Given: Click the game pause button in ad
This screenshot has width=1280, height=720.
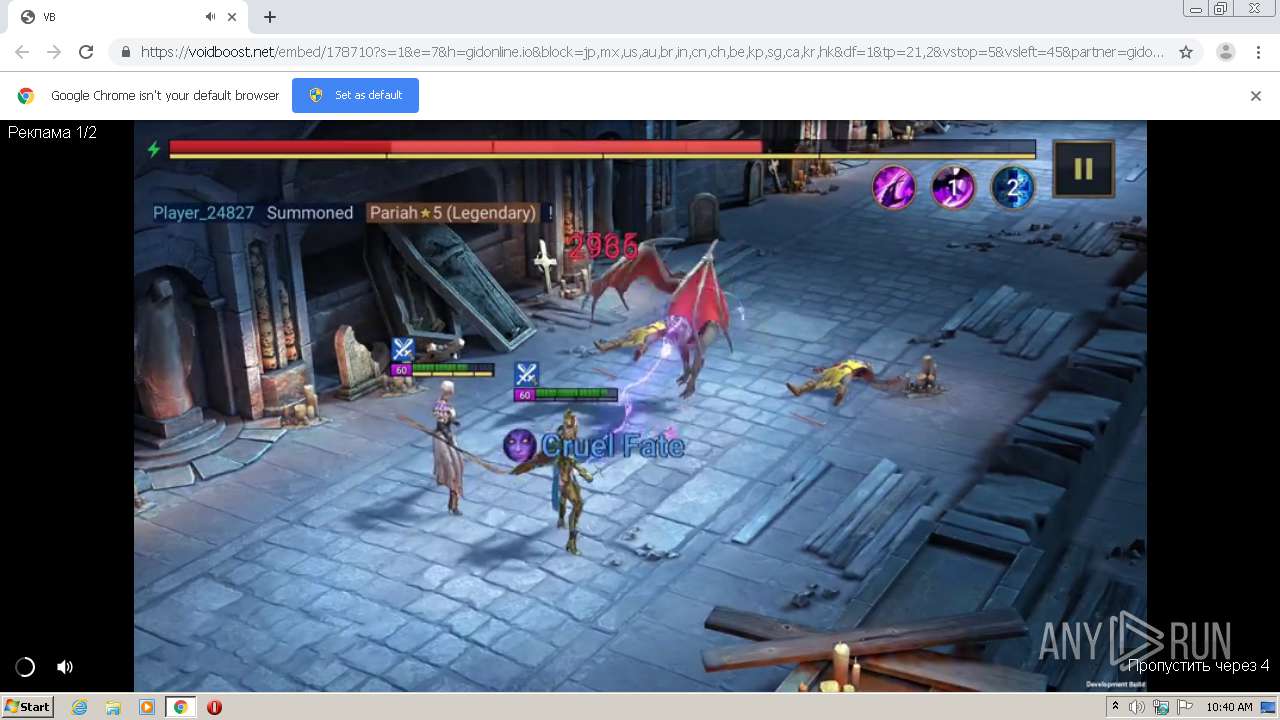Looking at the screenshot, I should 1083,168.
